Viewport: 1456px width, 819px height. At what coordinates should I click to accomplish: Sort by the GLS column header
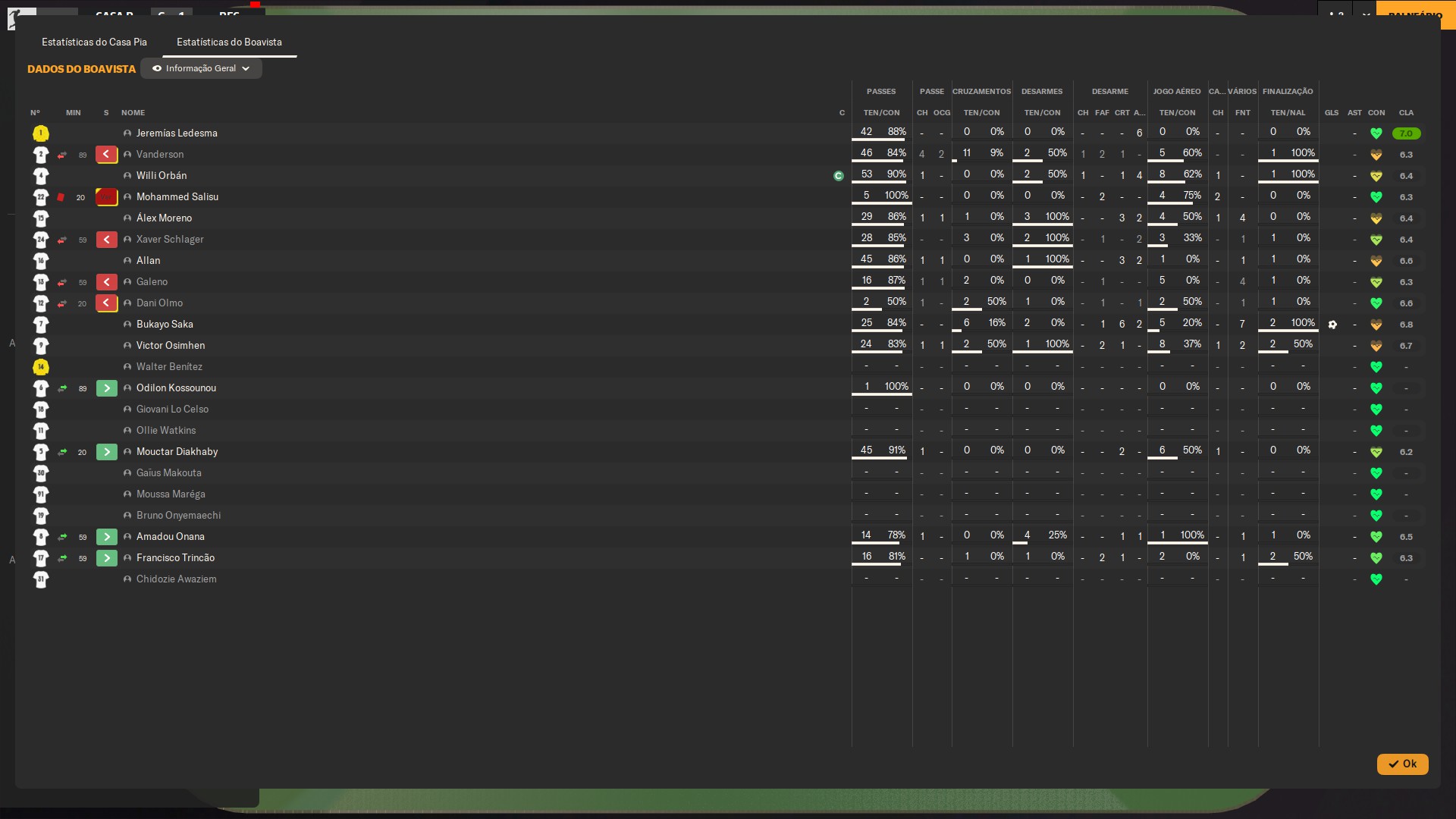coord(1332,113)
